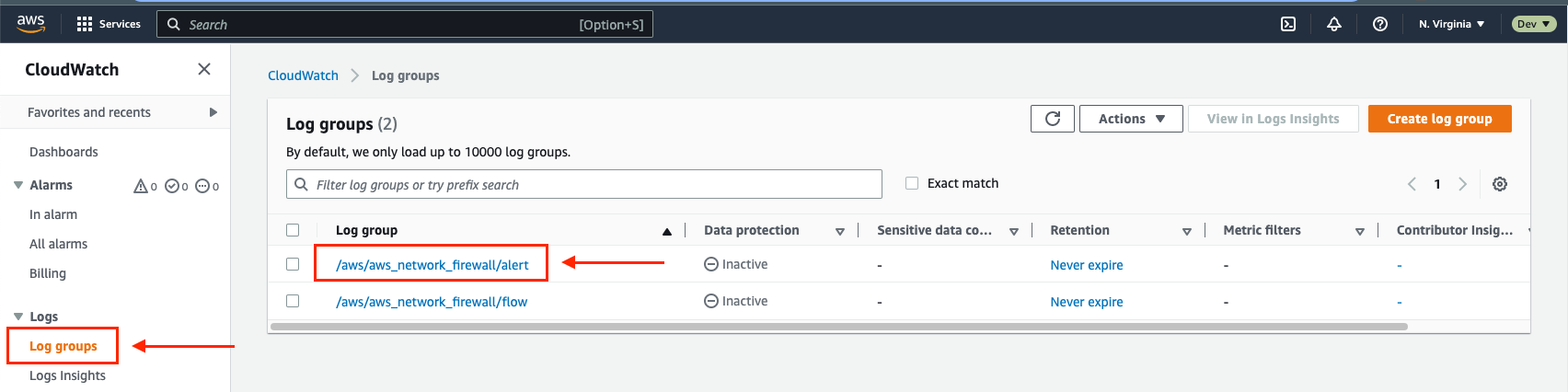Open the N. Virginia region selector
The width and height of the screenshot is (1568, 392).
[1451, 24]
